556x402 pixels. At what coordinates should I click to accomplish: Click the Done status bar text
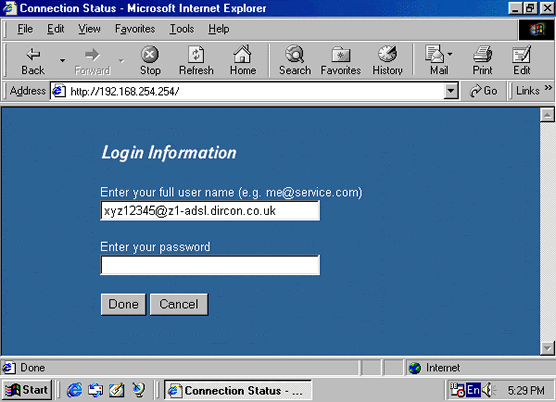pyautogui.click(x=33, y=368)
